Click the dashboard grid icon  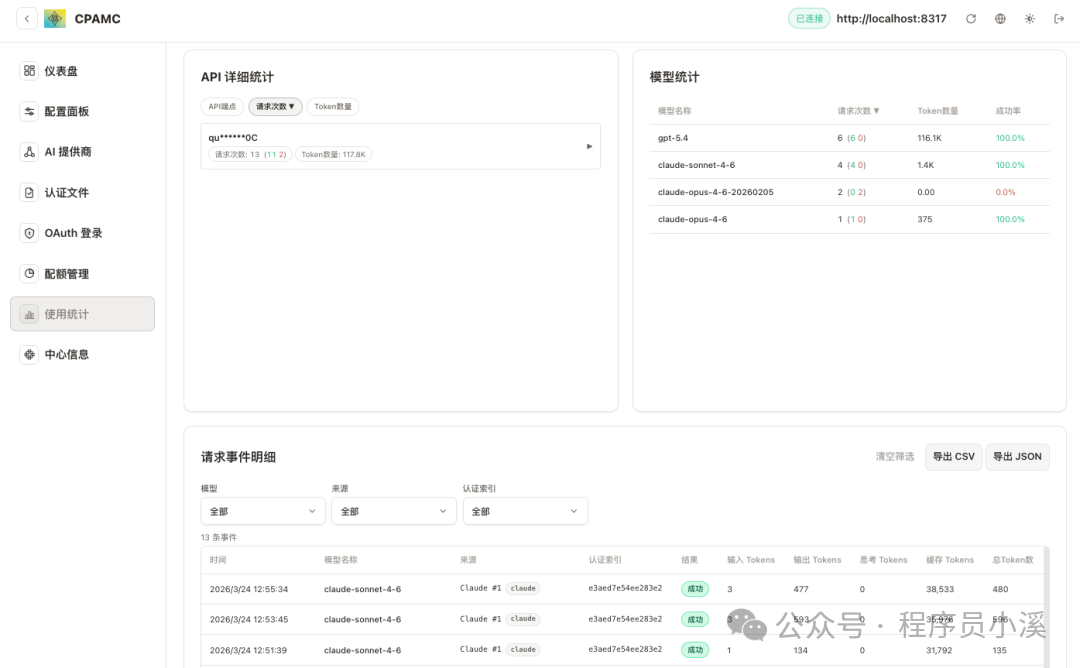(x=29, y=70)
